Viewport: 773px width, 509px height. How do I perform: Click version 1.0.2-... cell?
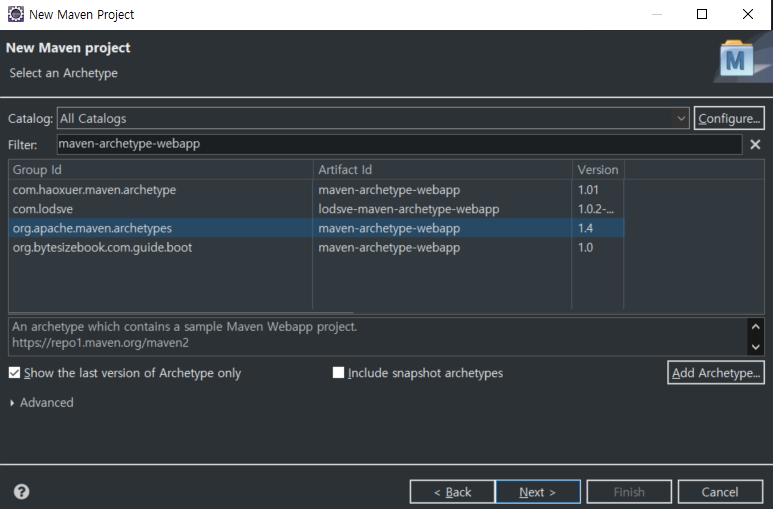click(596, 209)
